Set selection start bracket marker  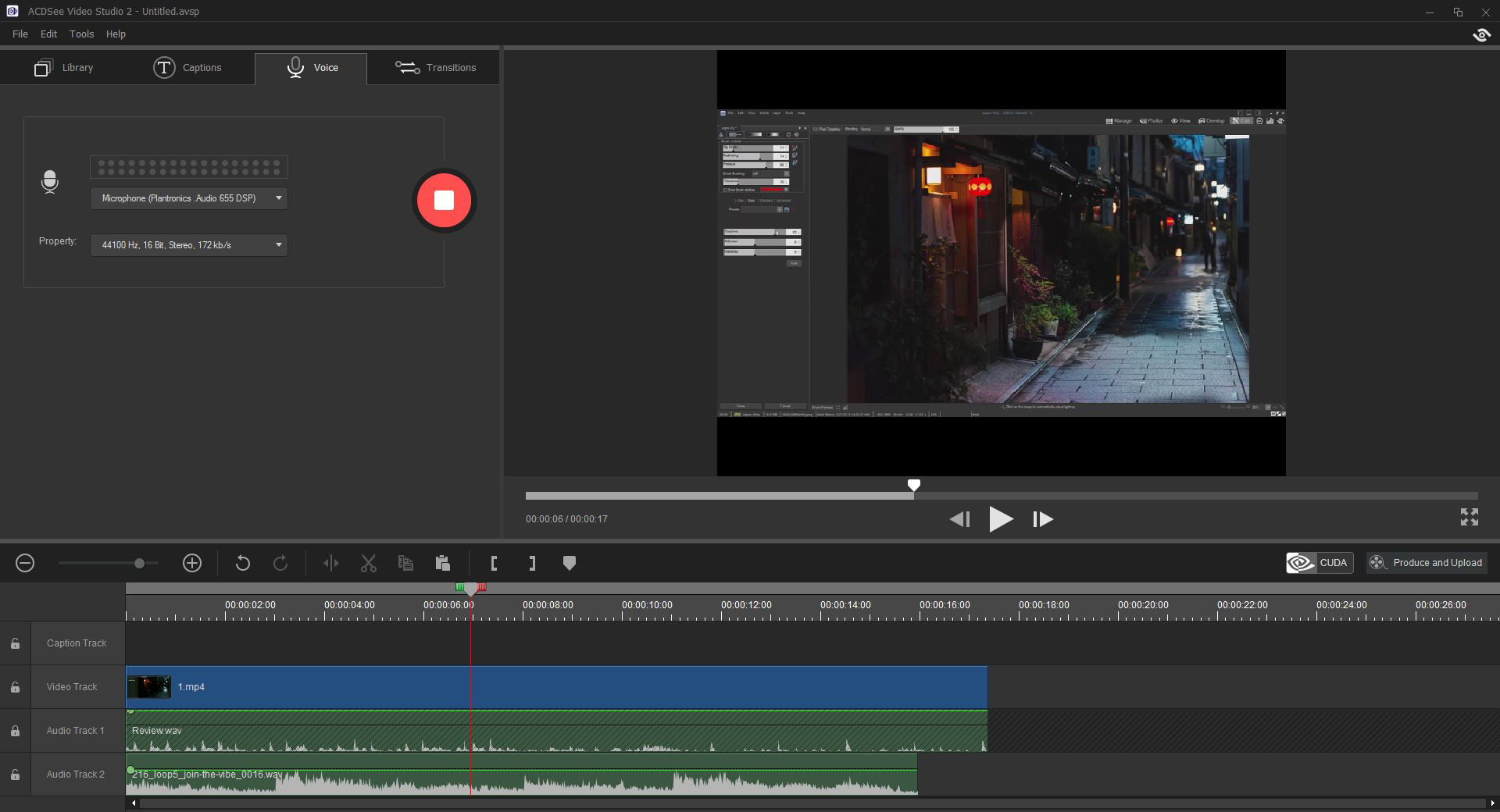click(x=494, y=563)
